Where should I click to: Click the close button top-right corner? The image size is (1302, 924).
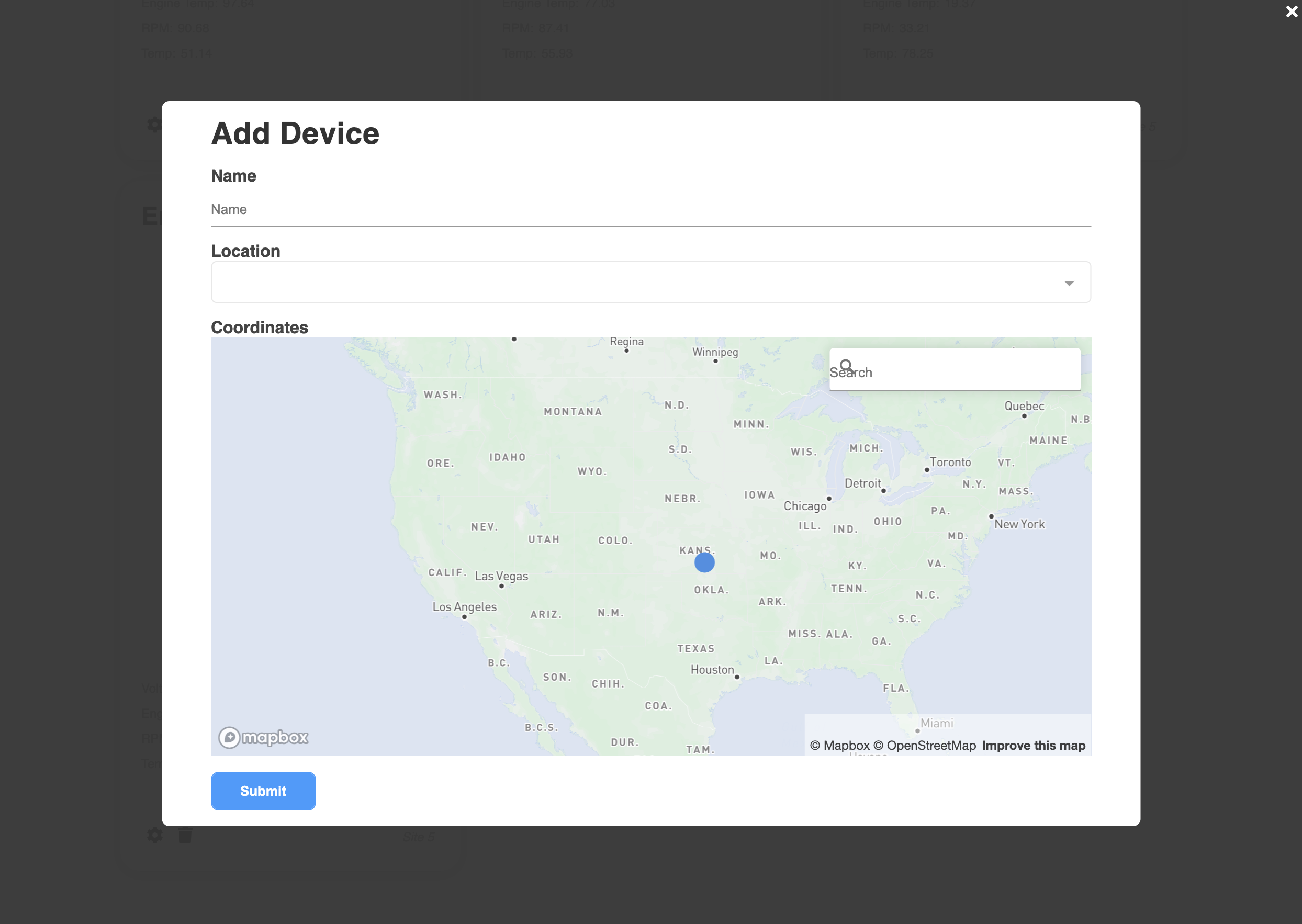coord(1291,11)
